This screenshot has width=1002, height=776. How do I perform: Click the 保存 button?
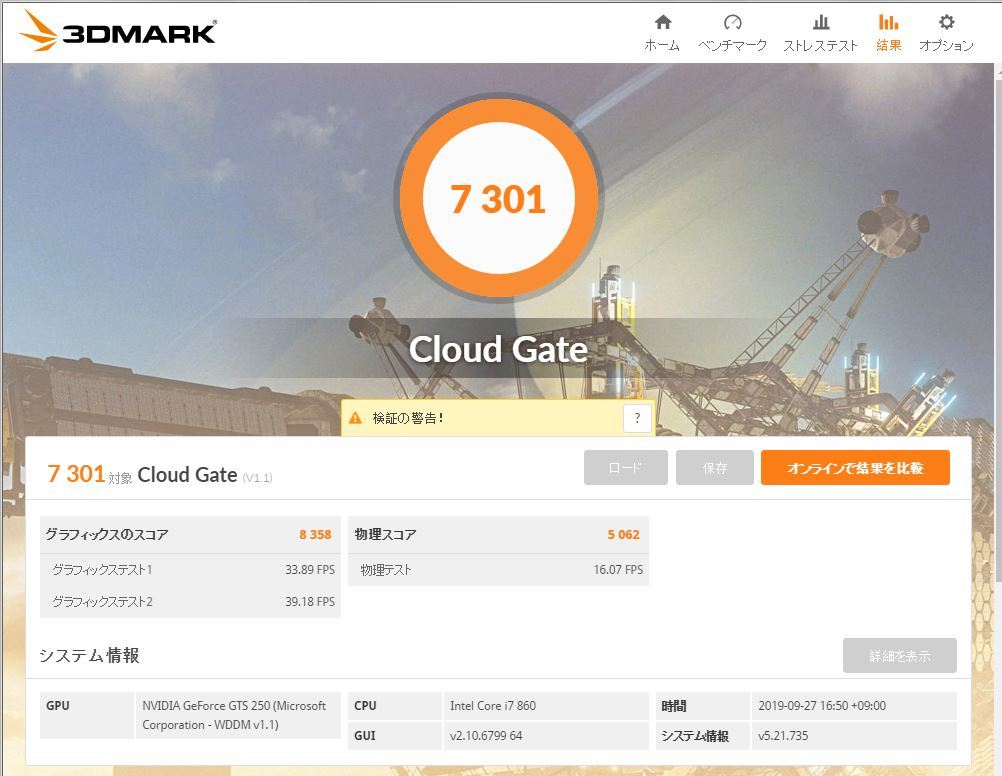(714, 468)
